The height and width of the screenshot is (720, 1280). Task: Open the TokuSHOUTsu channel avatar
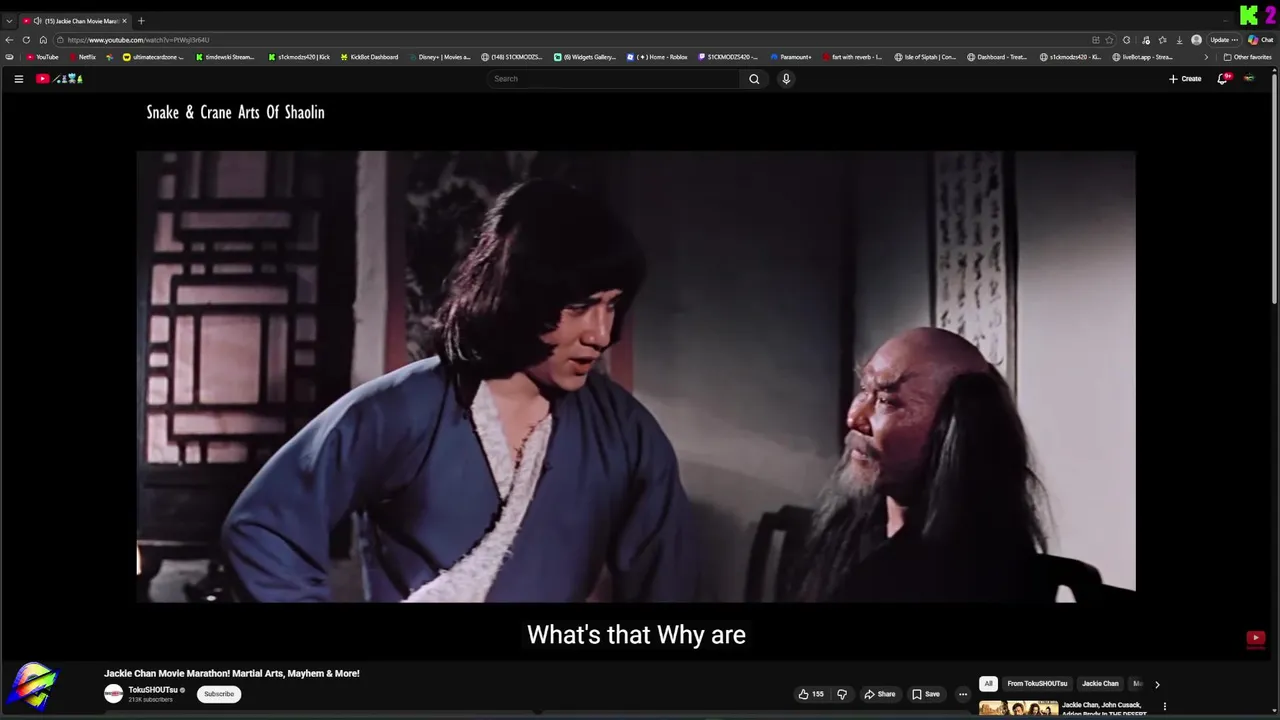click(113, 694)
